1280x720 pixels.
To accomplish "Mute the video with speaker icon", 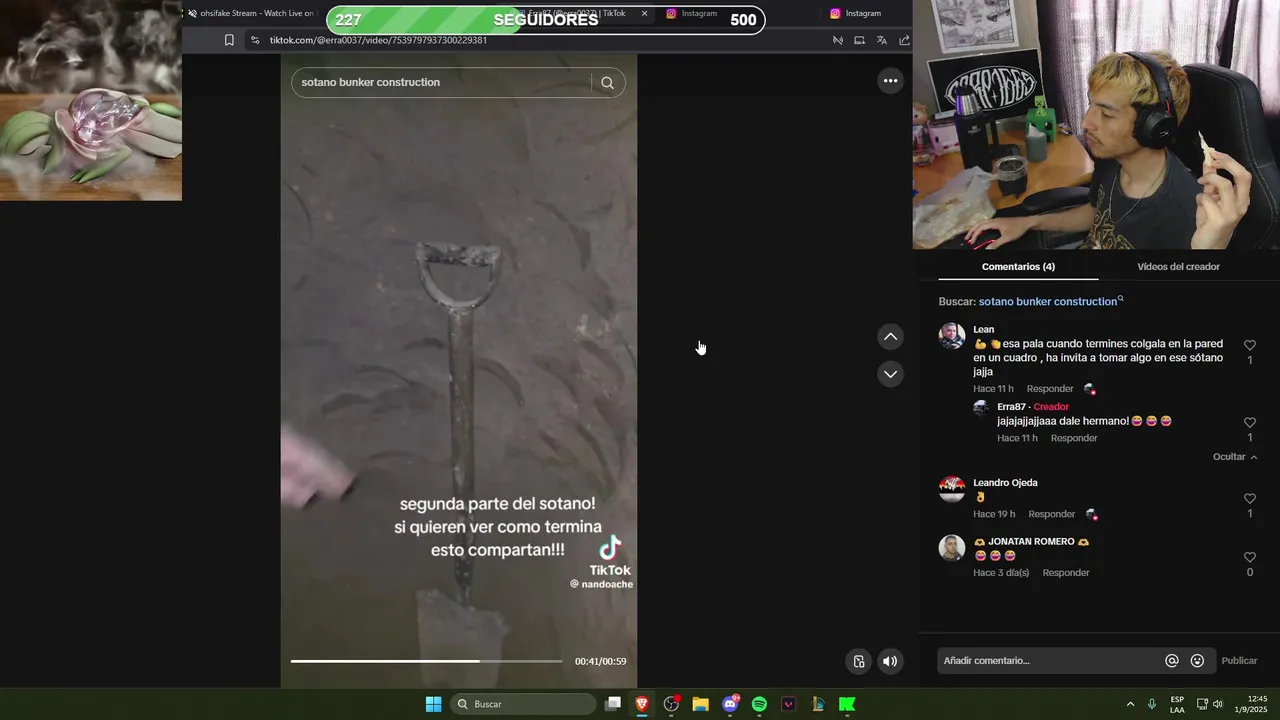I will [x=890, y=661].
